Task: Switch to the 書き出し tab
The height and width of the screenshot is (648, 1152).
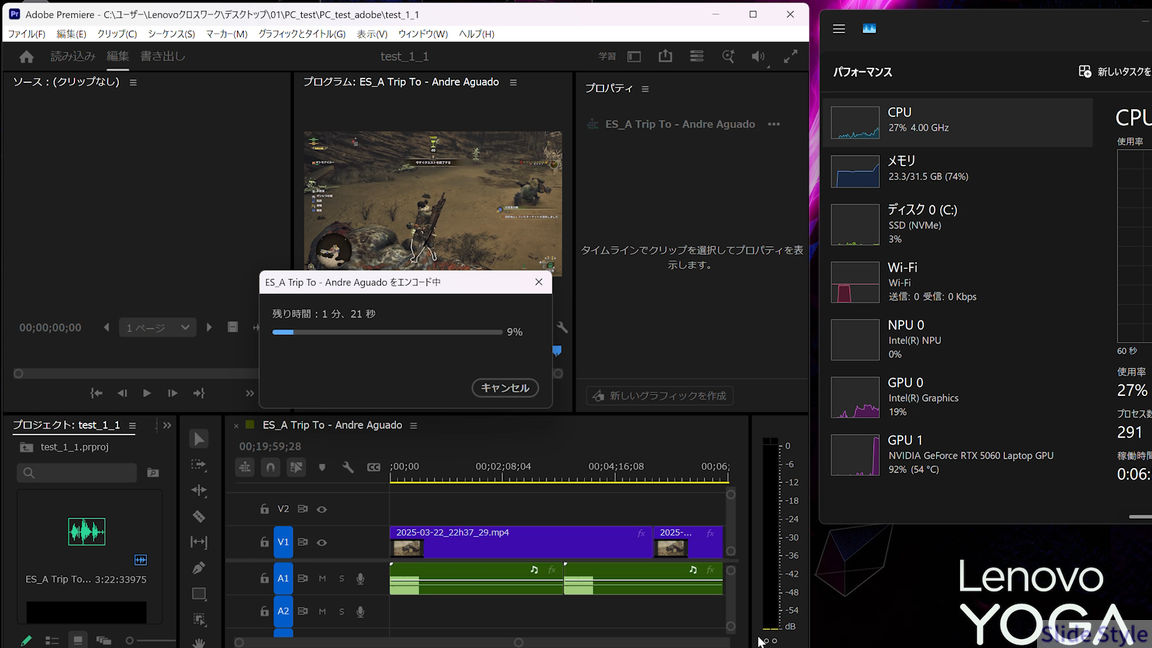Action: click(x=162, y=57)
